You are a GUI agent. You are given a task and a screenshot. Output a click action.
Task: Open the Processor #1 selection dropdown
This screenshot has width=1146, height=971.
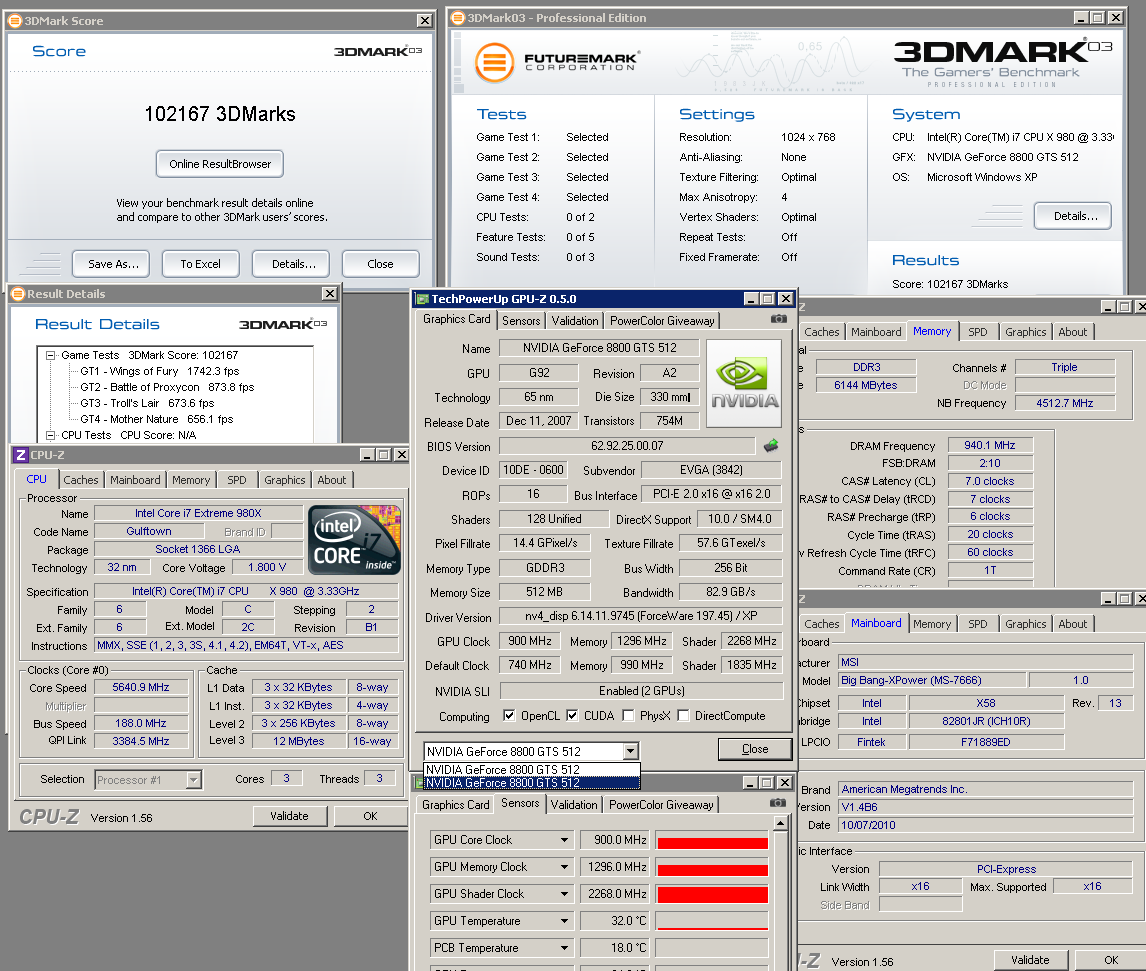click(x=193, y=780)
